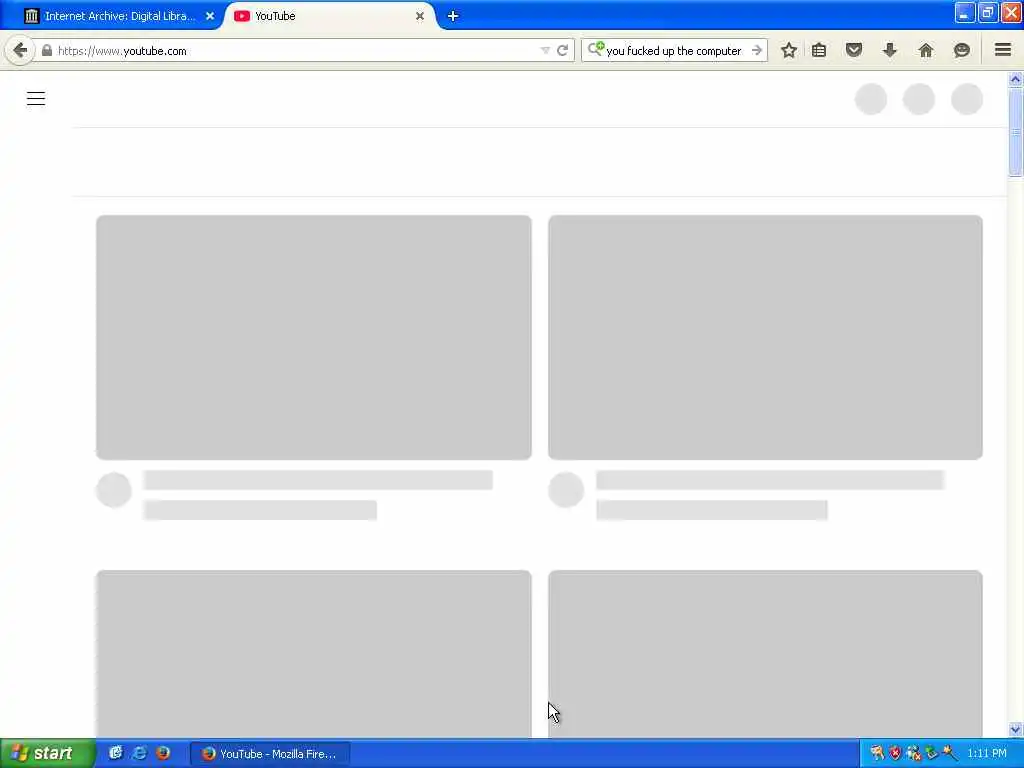Screen dimensions: 1024x768
Task: Bookmark this page with the star icon
Action: (x=789, y=50)
